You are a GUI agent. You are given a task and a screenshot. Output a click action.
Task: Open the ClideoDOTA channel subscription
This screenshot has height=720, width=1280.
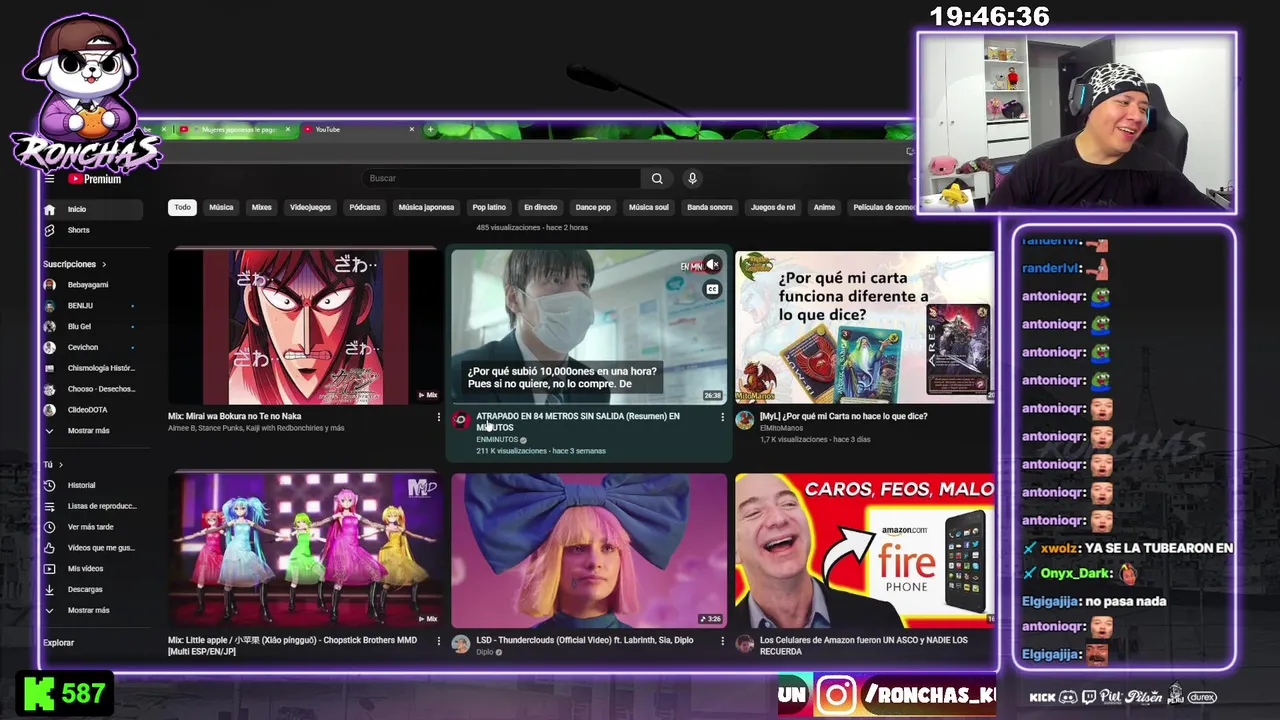[x=92, y=410]
